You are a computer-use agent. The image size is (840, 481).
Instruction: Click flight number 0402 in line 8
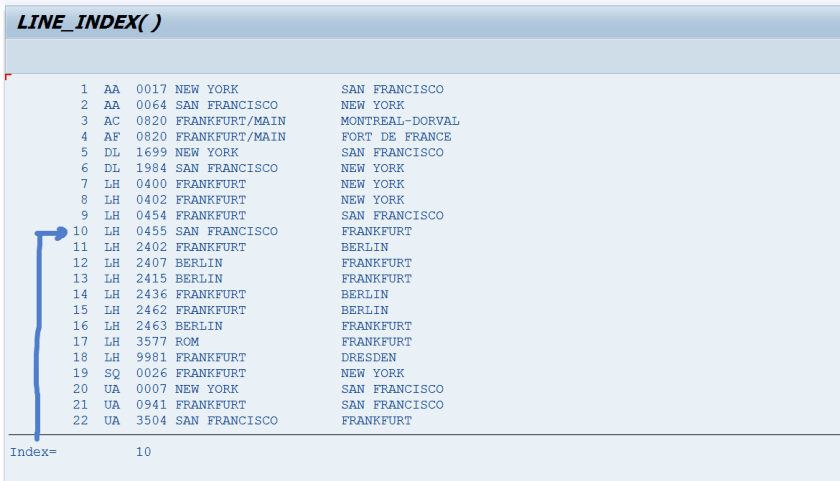[x=152, y=200]
